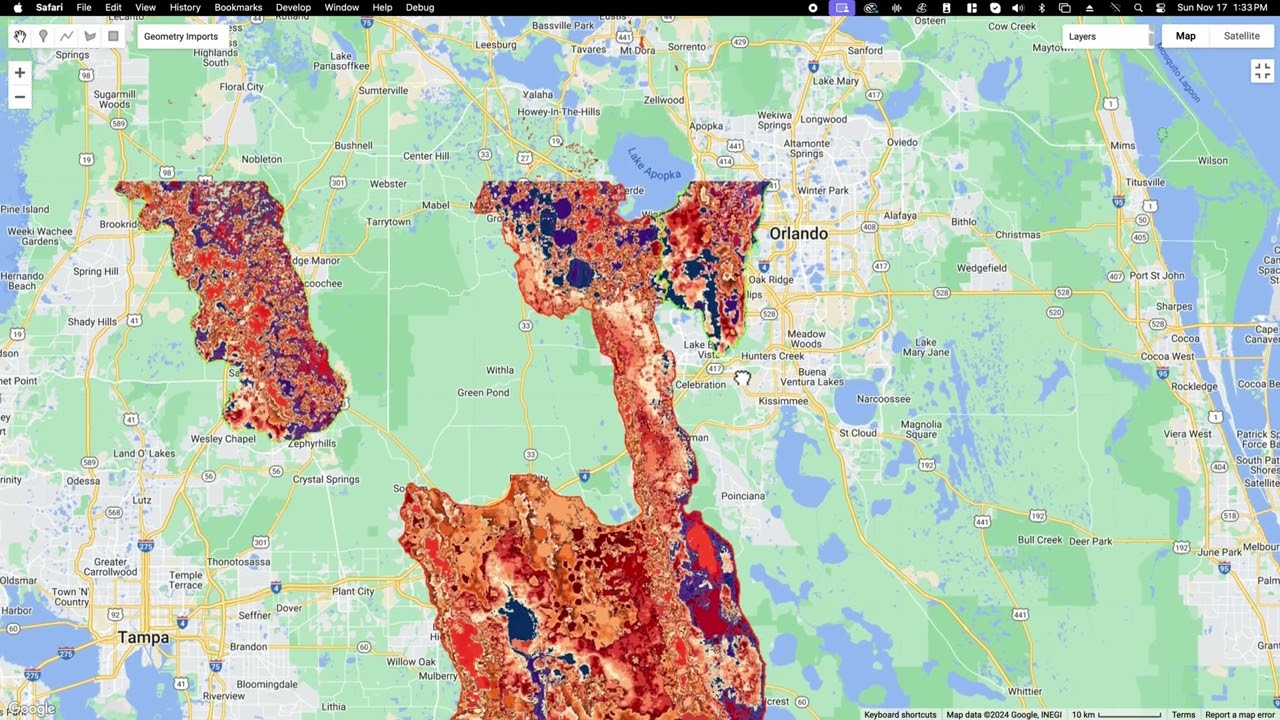
Task: Click the Lake Apopka label
Action: pyautogui.click(x=654, y=164)
